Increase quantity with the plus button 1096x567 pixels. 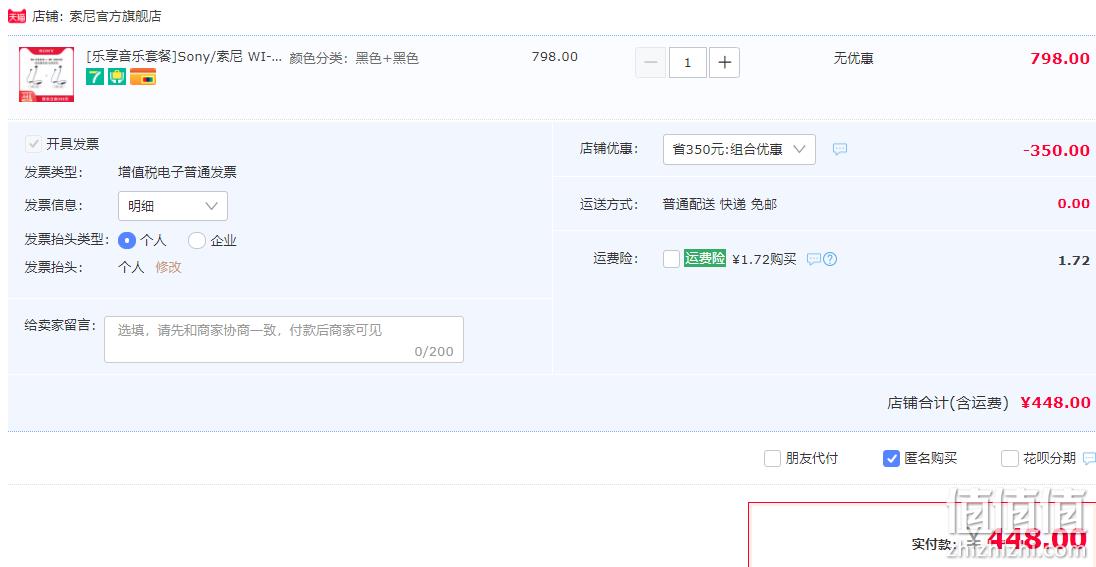click(724, 62)
